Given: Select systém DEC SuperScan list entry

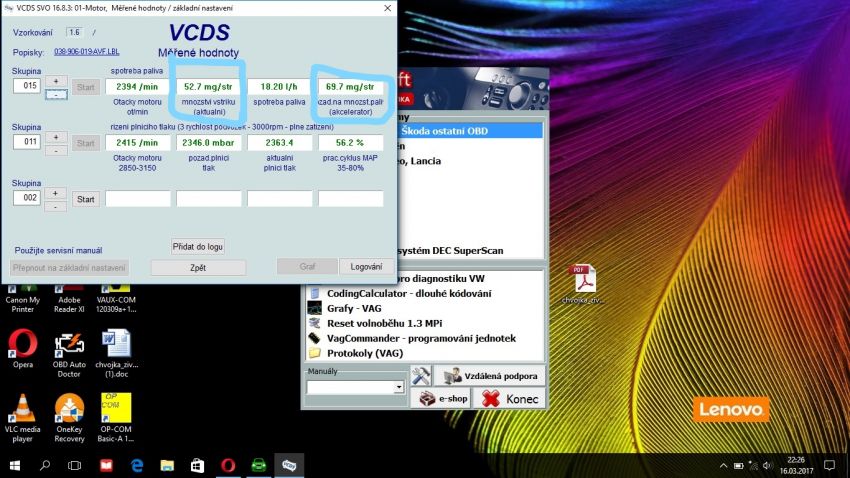Looking at the screenshot, I should pos(450,250).
